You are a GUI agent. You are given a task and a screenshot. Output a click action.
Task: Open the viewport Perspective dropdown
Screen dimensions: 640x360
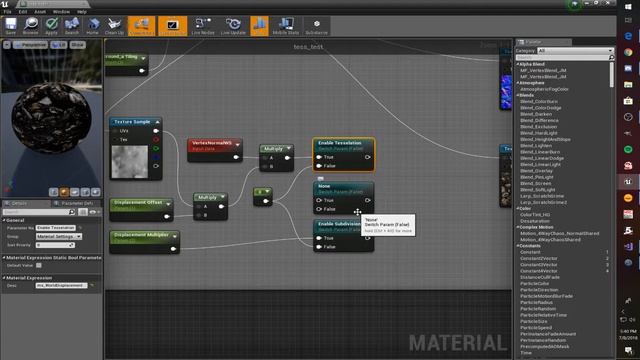[30, 44]
